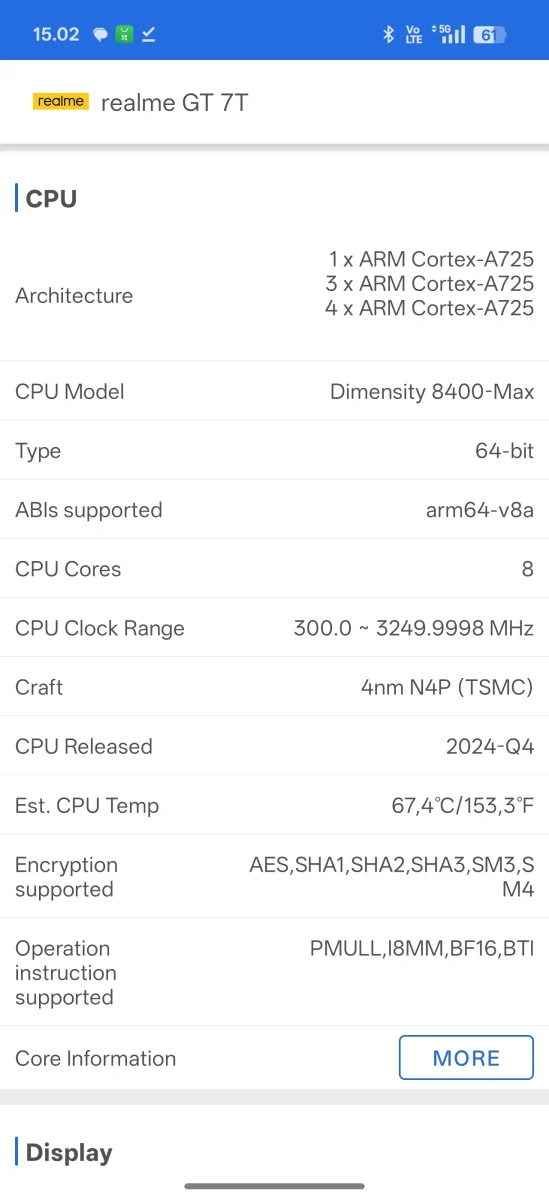The height and width of the screenshot is (1200, 549).
Task: Tap the CPU section header
Action: (51, 198)
